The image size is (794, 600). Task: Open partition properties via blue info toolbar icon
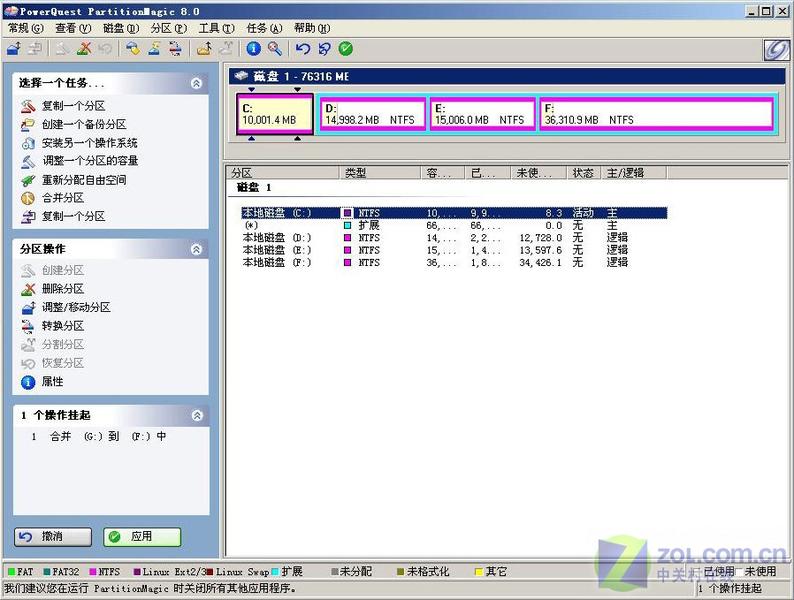[x=253, y=49]
